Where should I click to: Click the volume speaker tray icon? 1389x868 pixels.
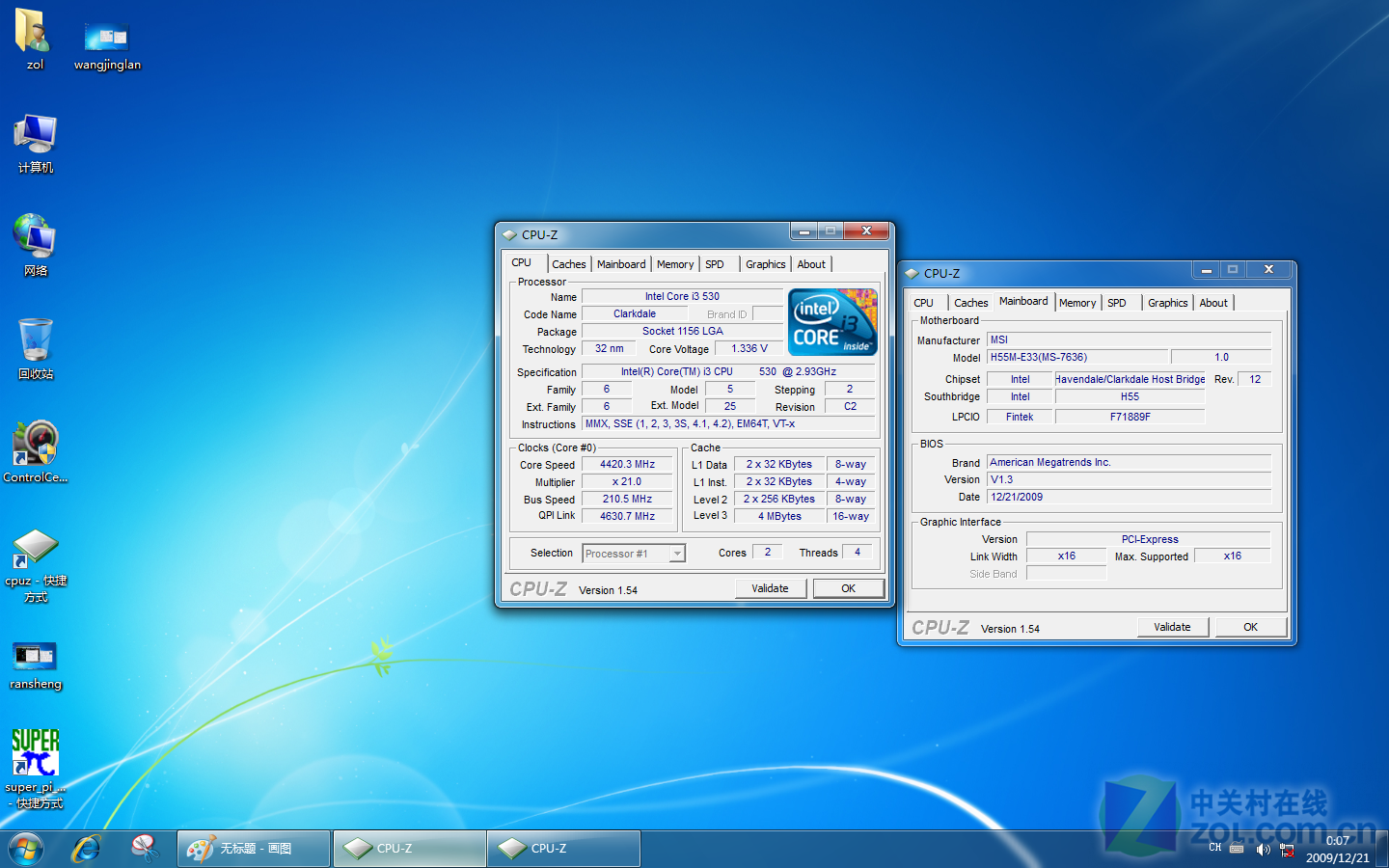click(1263, 850)
